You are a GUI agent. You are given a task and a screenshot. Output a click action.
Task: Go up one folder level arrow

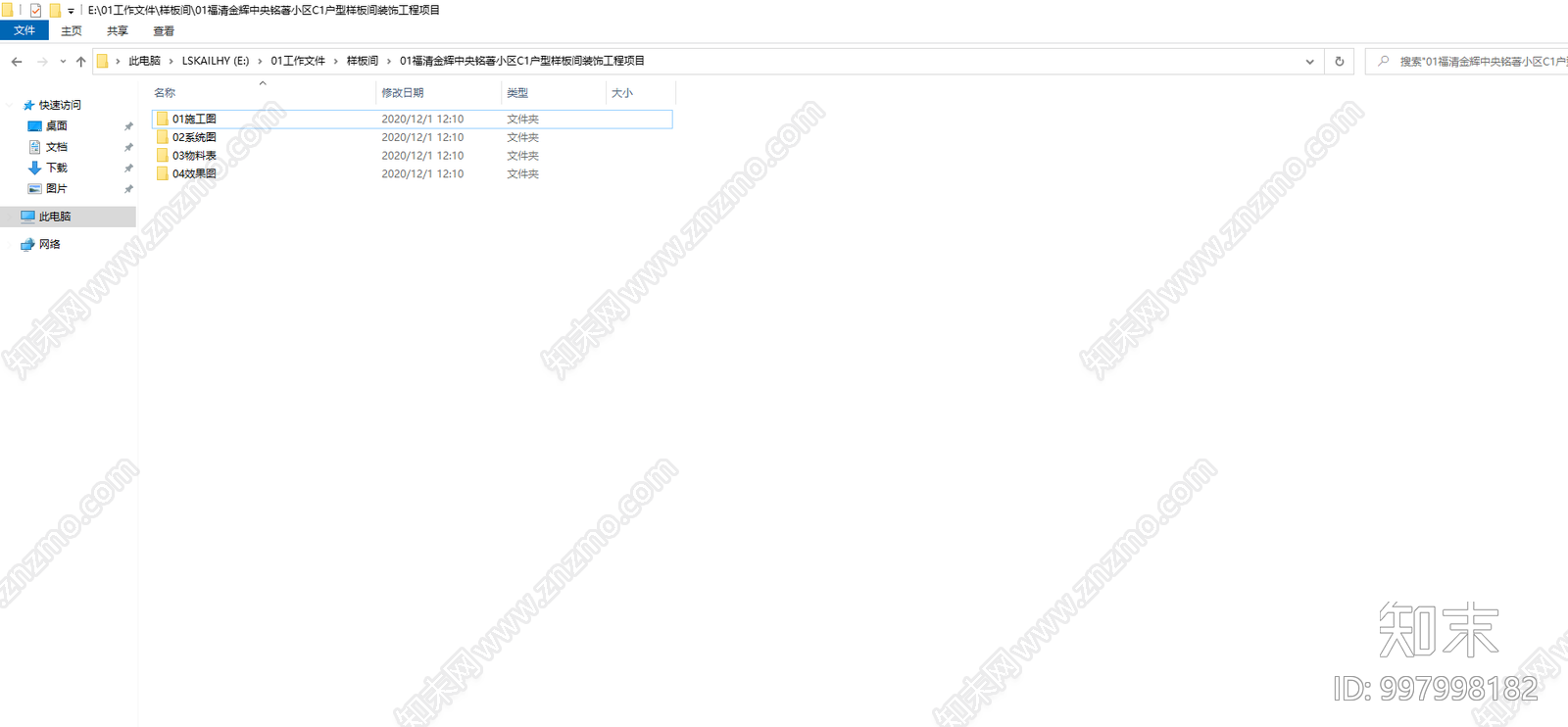tap(80, 61)
